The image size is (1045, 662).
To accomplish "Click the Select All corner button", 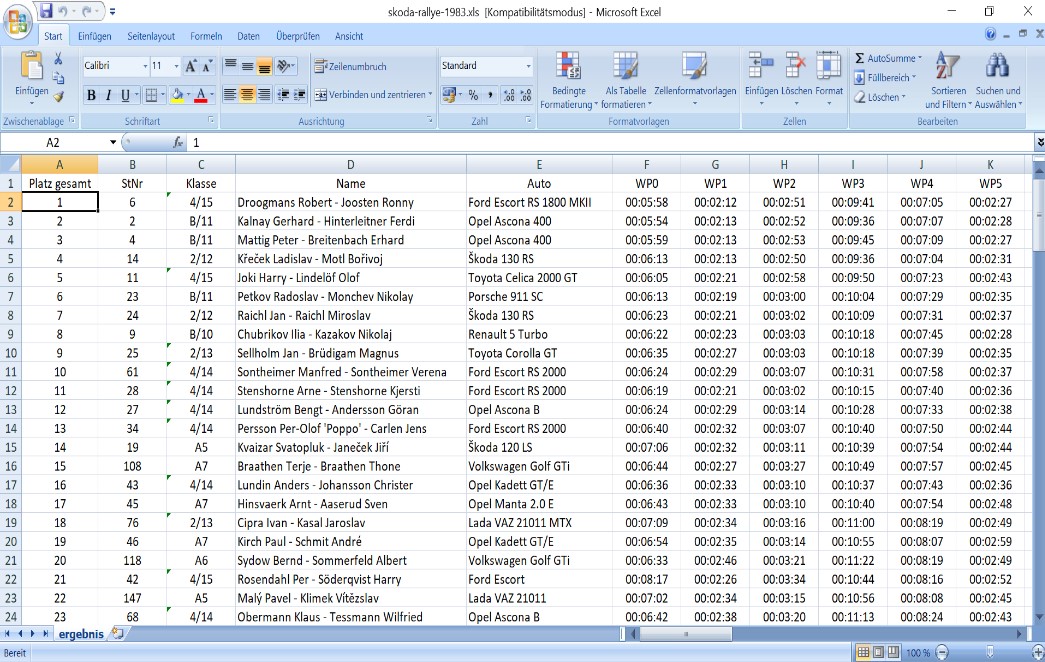I will pos(11,165).
